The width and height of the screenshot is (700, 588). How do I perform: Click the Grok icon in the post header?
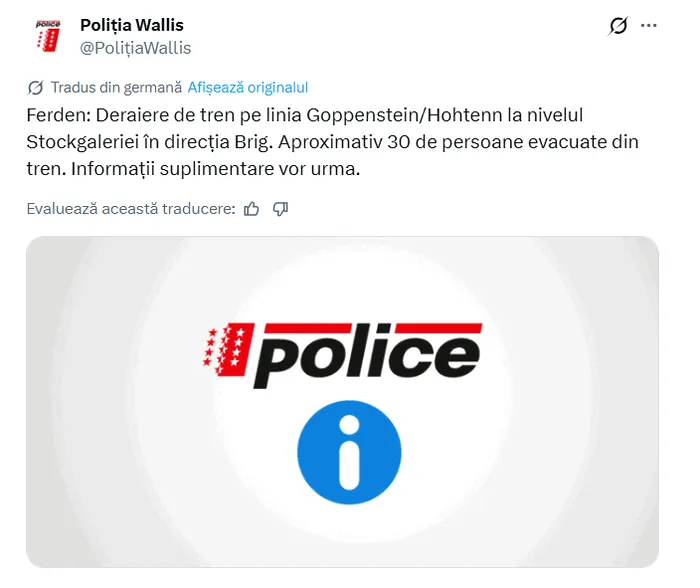(x=618, y=25)
